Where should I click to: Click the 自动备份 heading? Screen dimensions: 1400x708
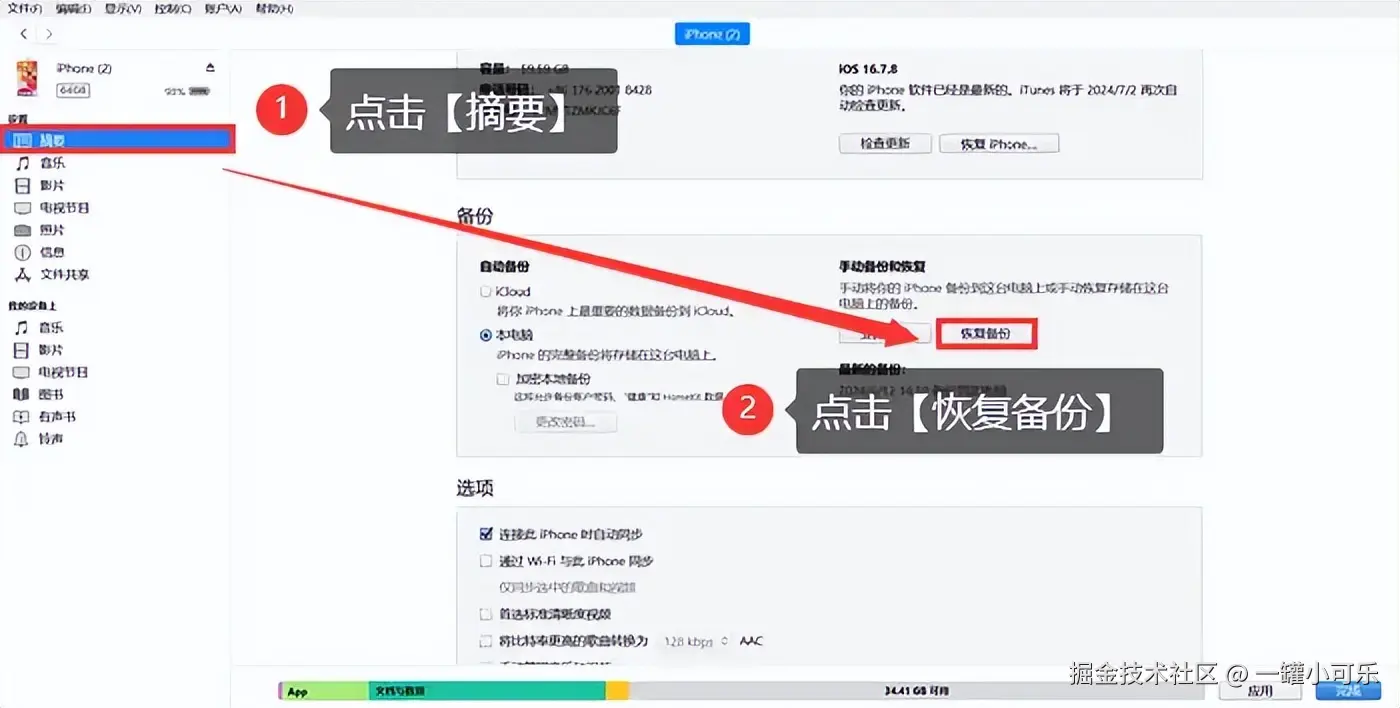coord(505,267)
